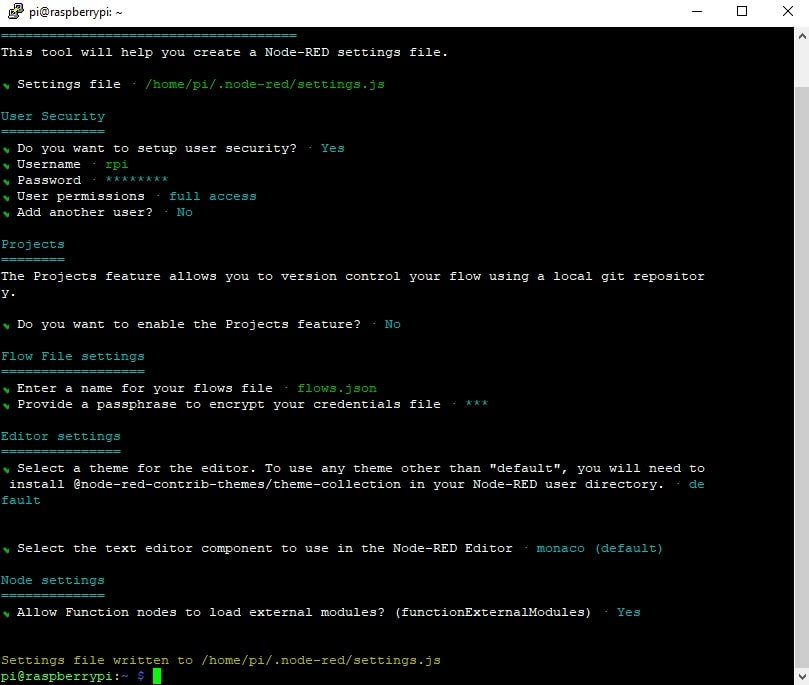Click the 'full access' permissions value
Viewport: 809px width, 685px height.
(213, 196)
